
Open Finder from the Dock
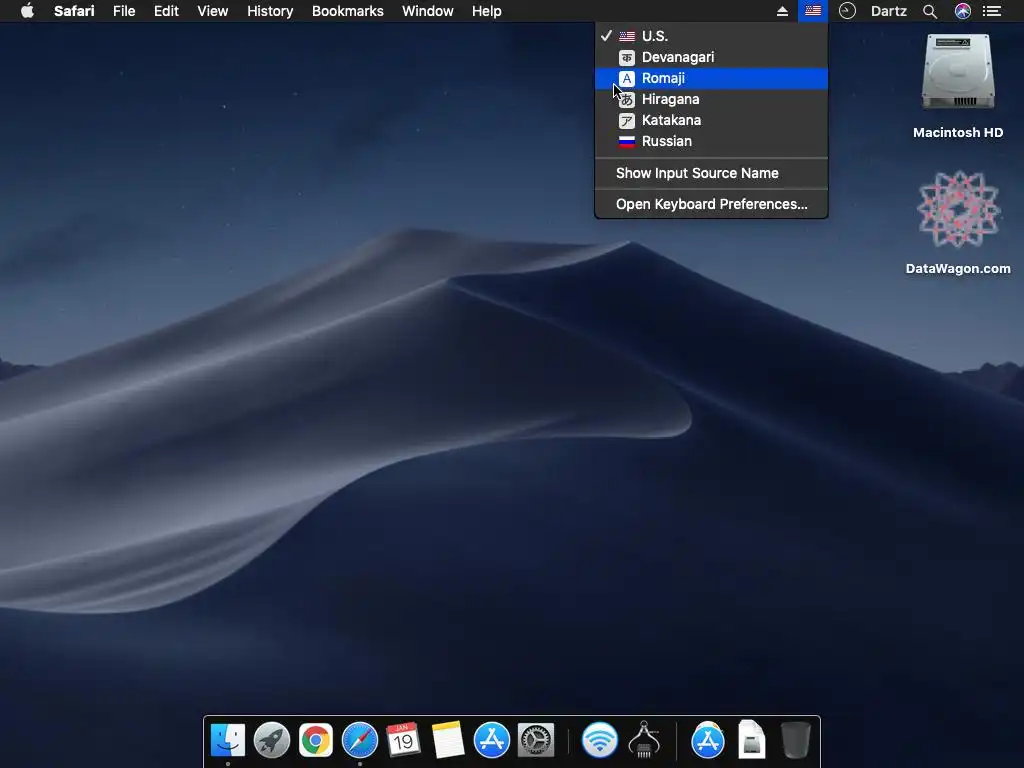227,740
